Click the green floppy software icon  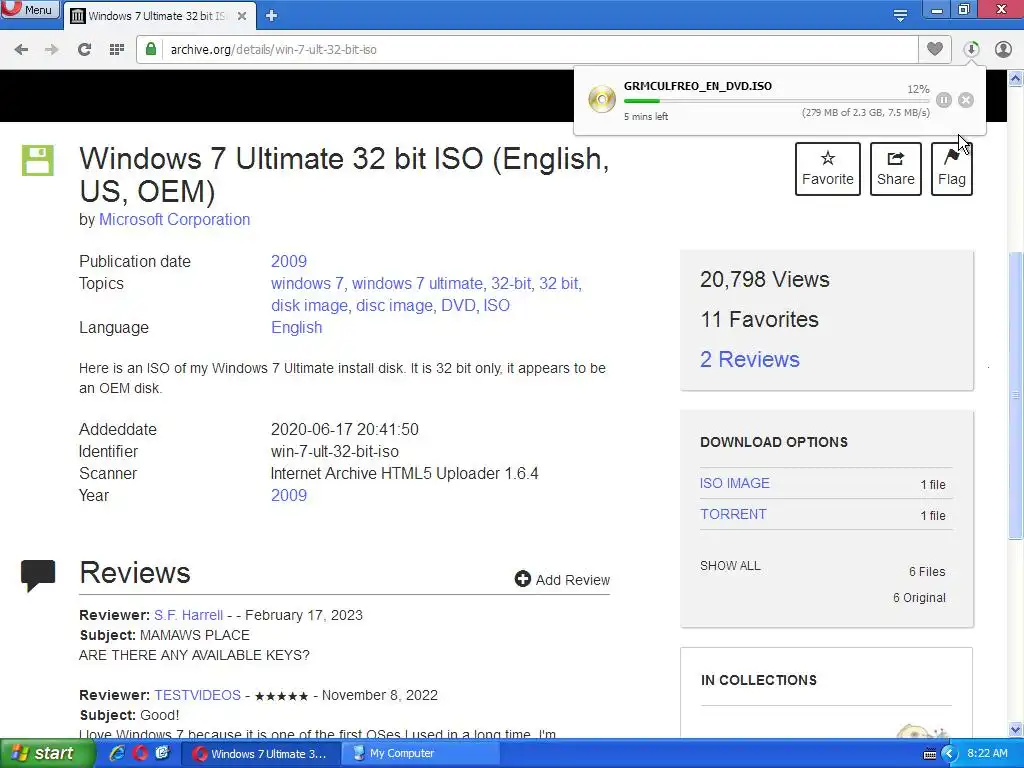pyautogui.click(x=38, y=161)
